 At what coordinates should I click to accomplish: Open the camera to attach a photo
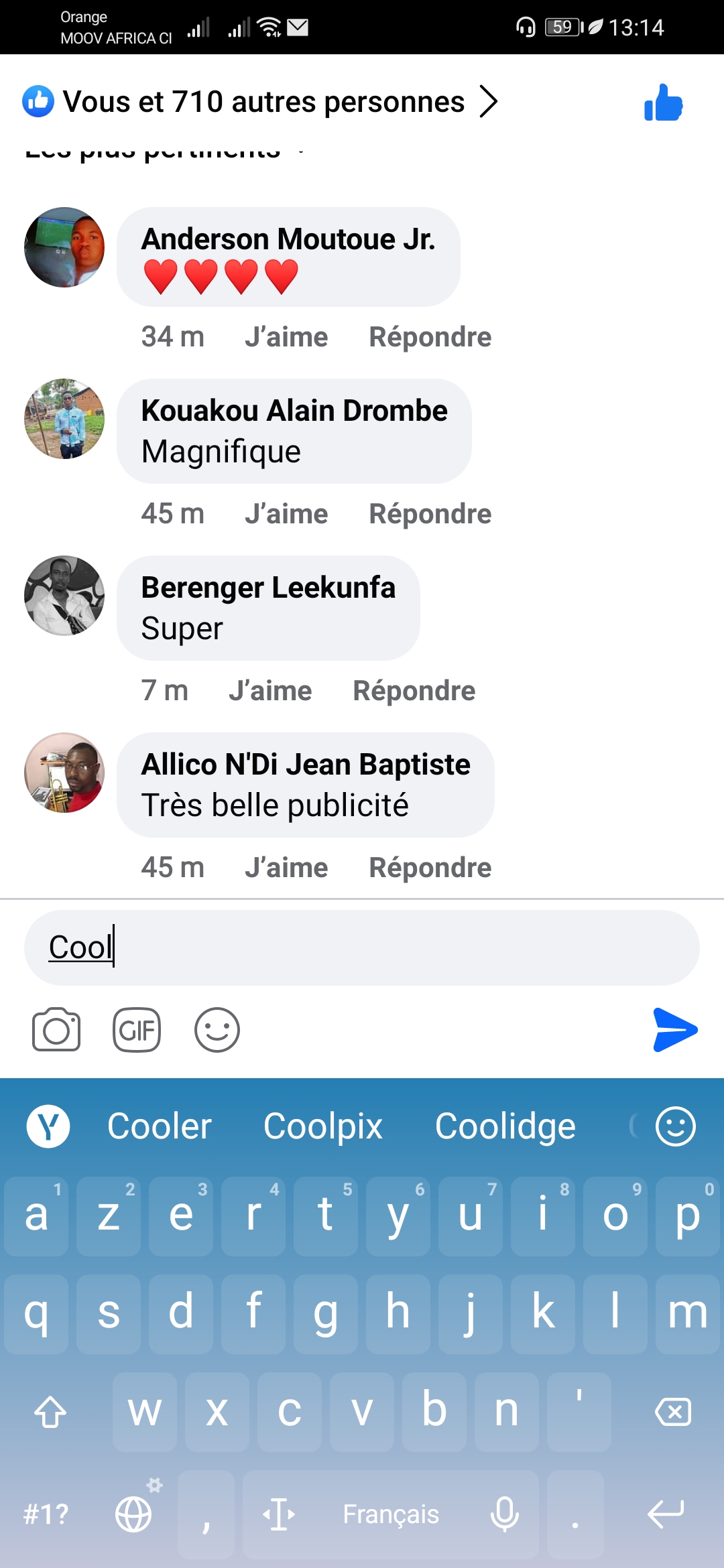(x=56, y=1030)
